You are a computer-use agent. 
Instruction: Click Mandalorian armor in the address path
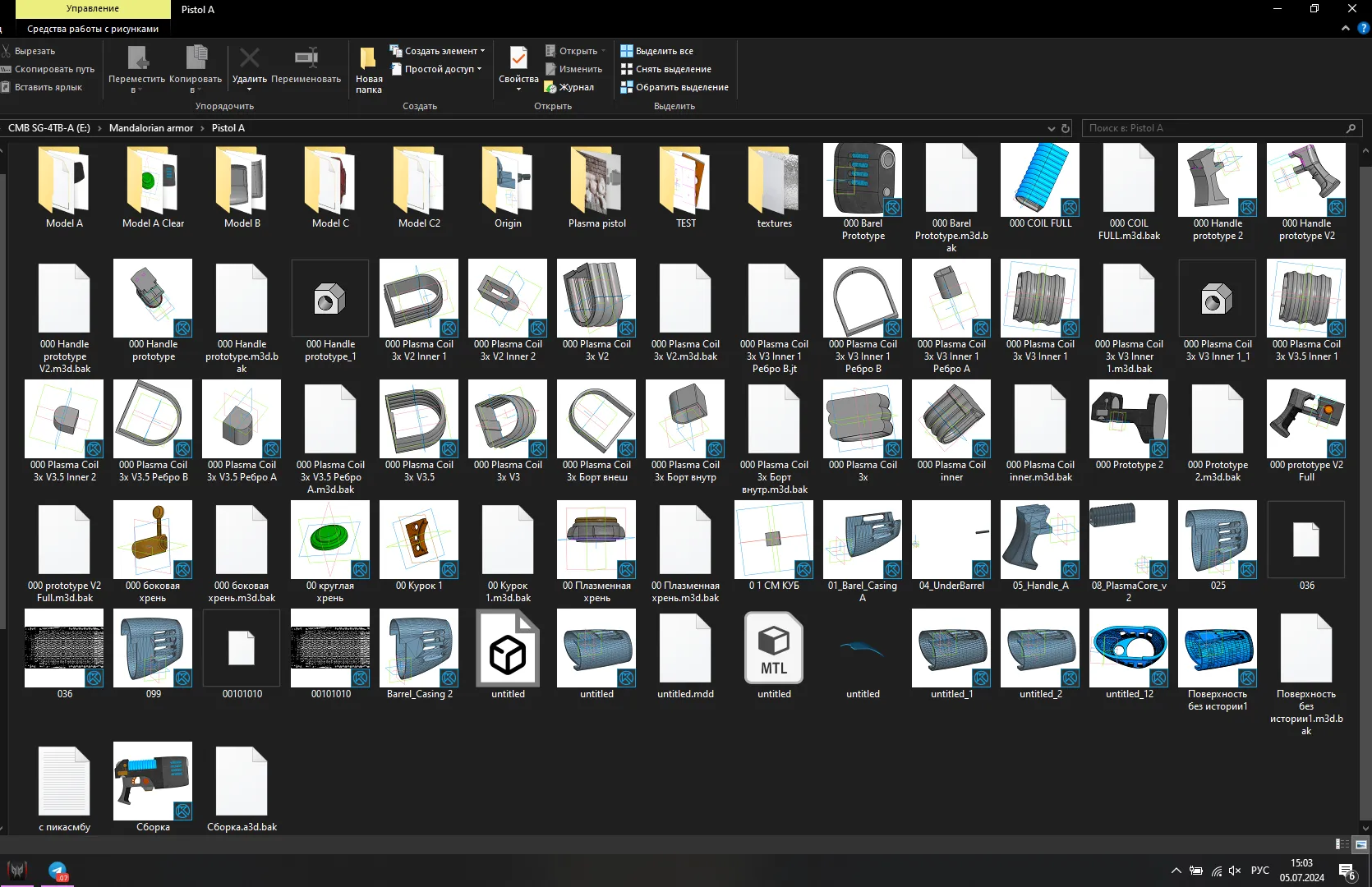pos(151,128)
